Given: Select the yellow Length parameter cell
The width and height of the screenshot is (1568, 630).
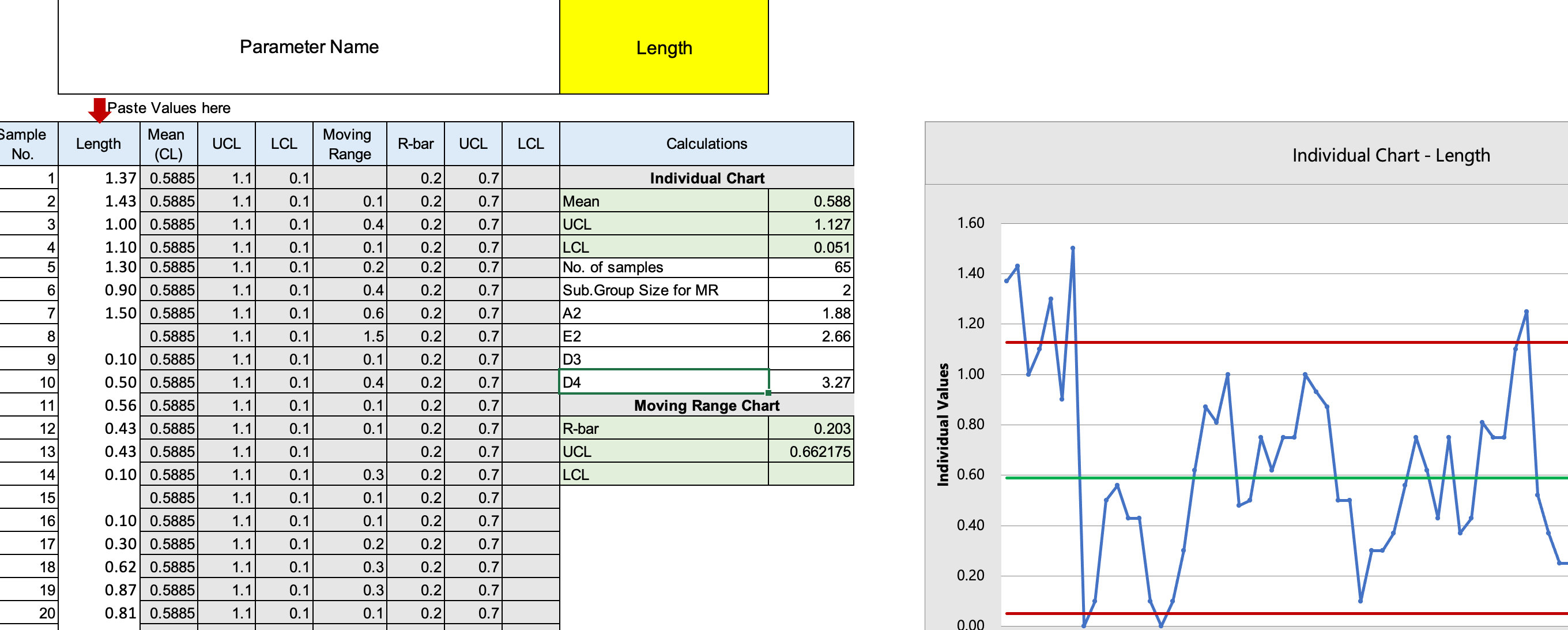Looking at the screenshot, I should [x=663, y=47].
